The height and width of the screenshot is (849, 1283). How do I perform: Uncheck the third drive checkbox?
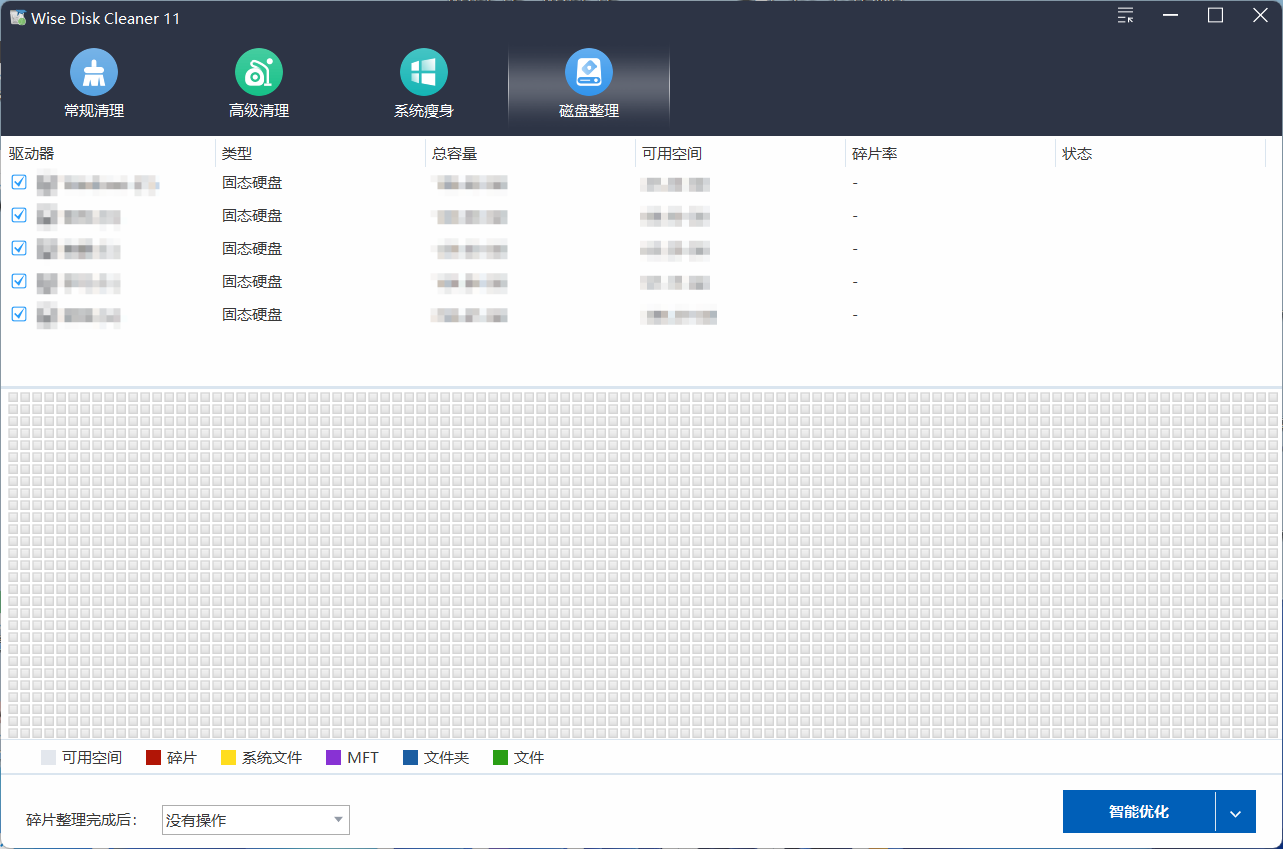(19, 248)
